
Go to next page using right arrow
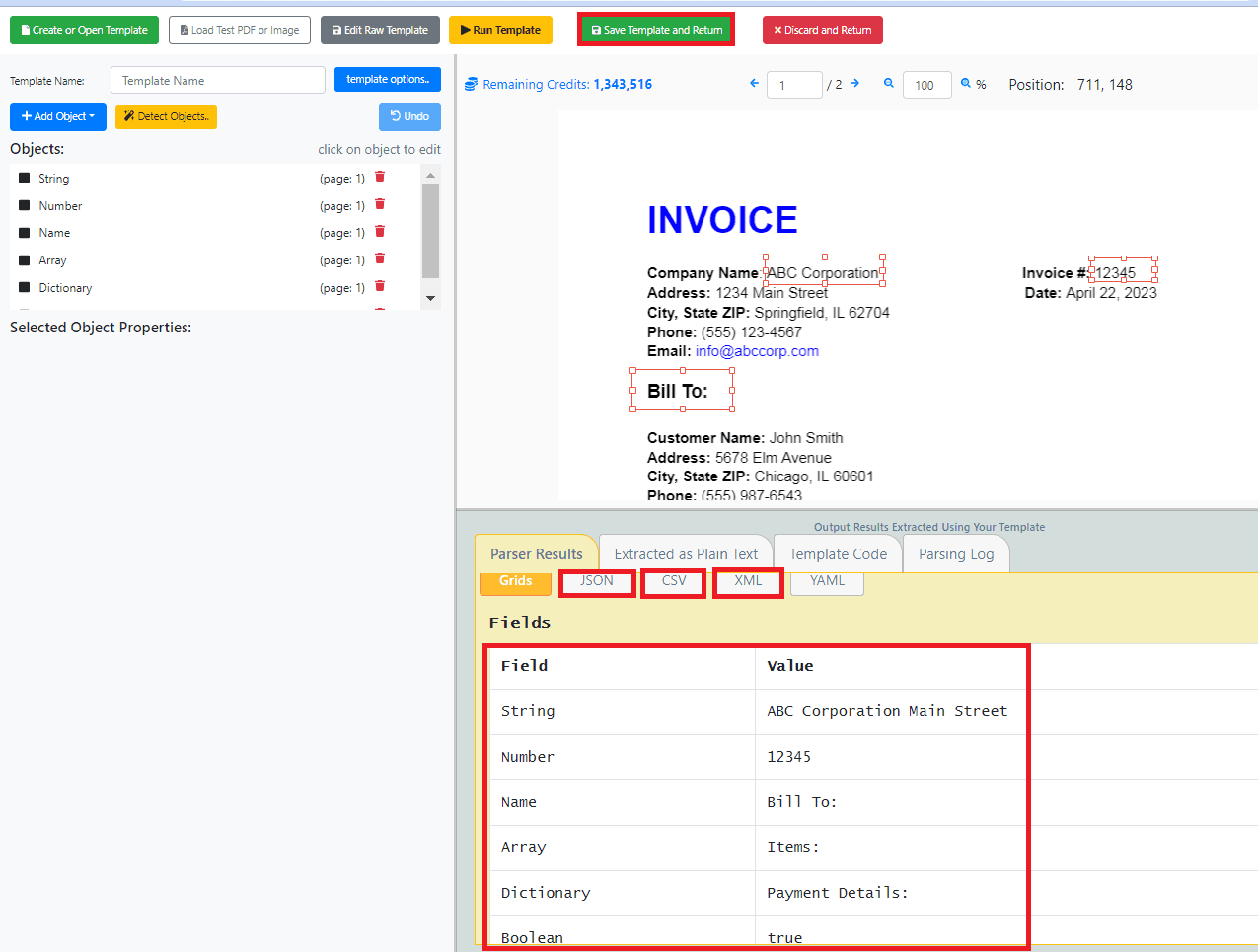(x=854, y=84)
